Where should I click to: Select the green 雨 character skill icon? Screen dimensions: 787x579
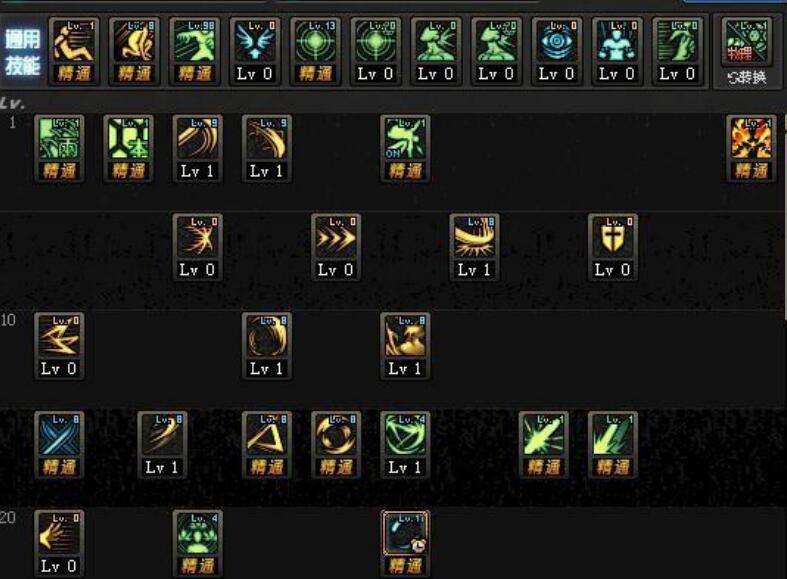(x=59, y=149)
